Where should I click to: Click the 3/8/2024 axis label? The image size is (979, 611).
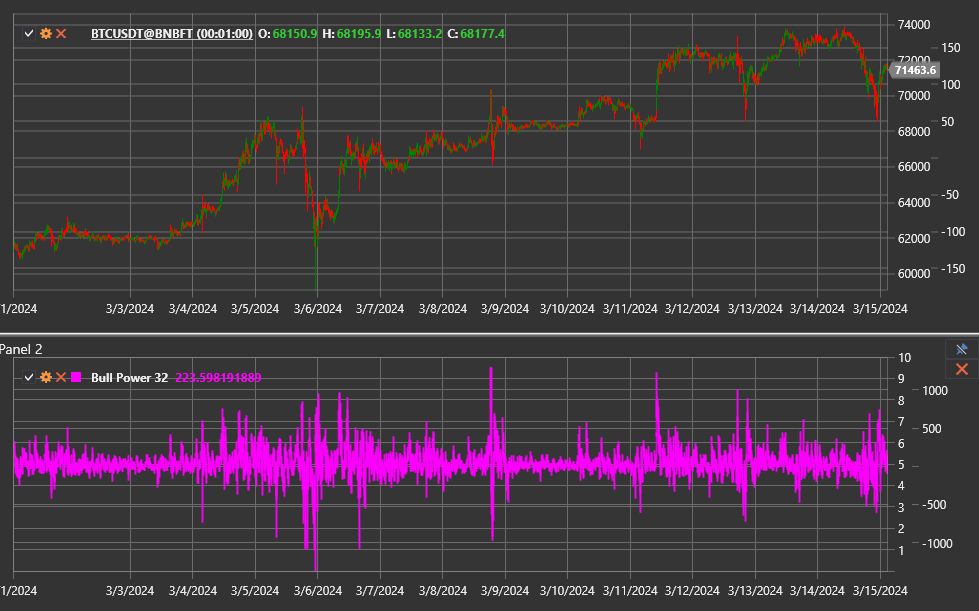(443, 309)
